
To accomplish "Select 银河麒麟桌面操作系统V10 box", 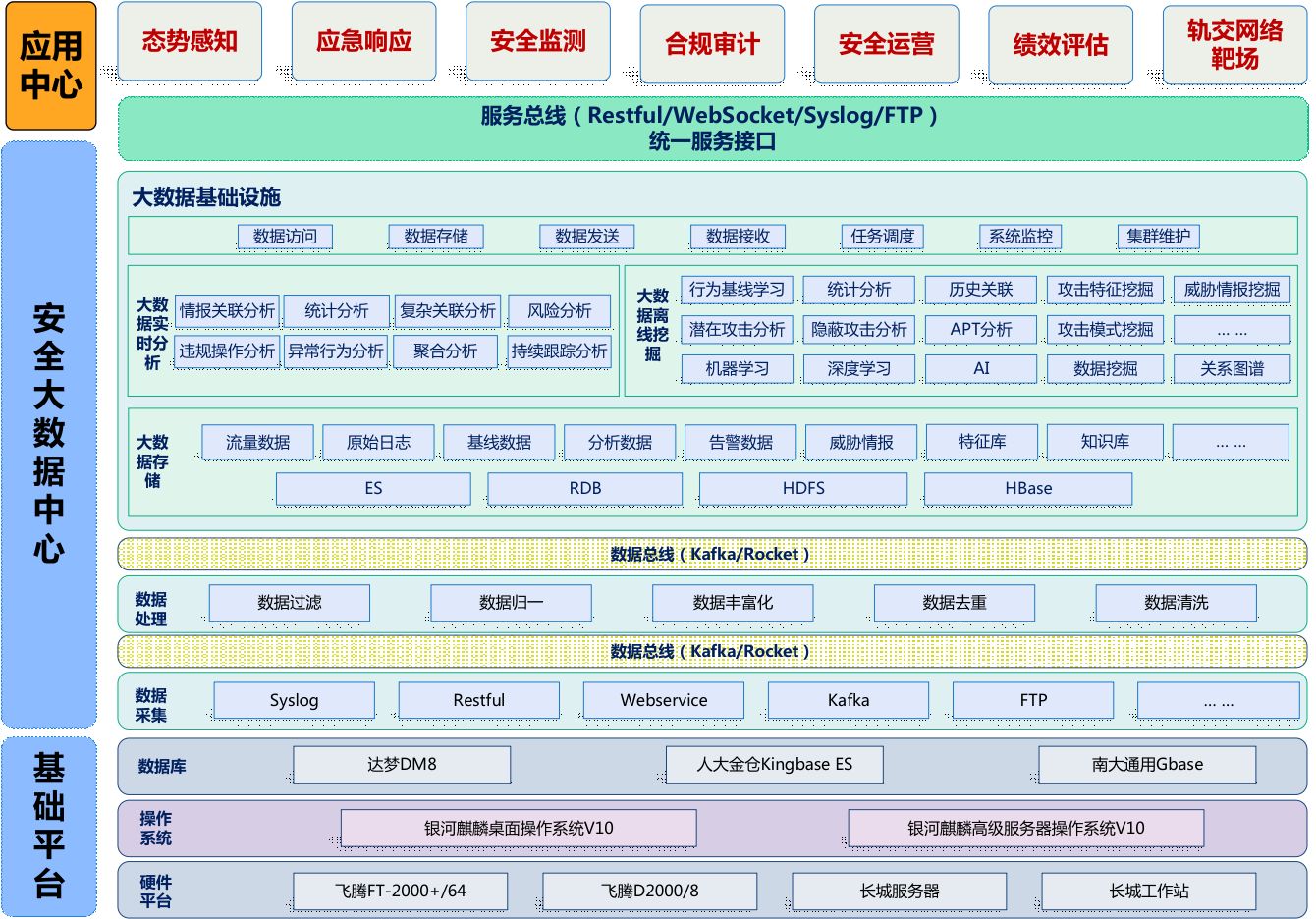I will coord(519,828).
